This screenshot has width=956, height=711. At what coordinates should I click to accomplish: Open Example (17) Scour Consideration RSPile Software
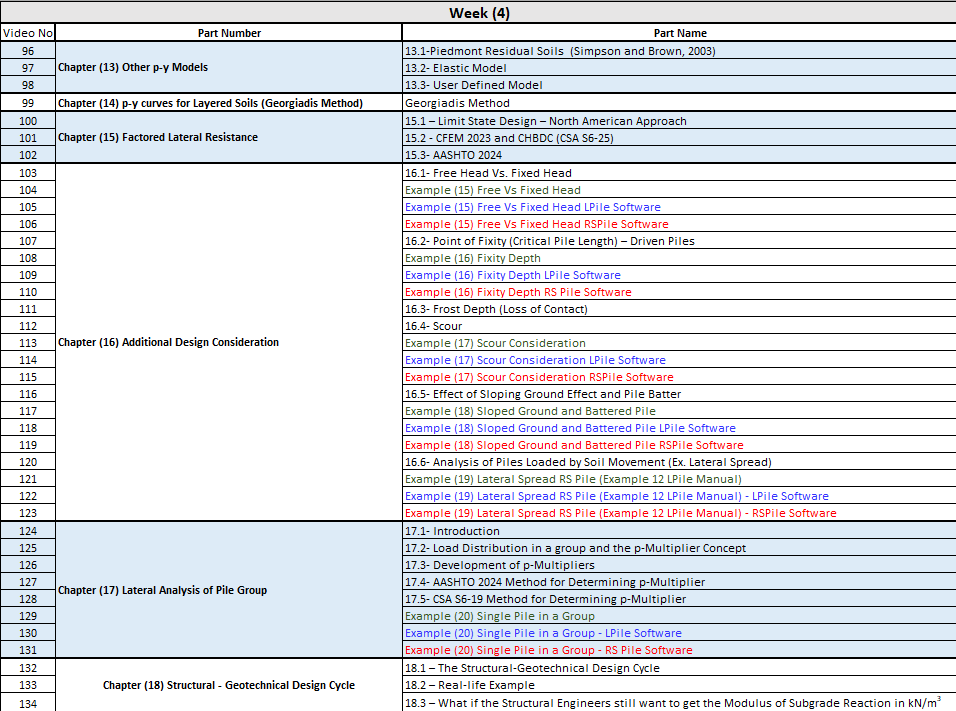pos(539,377)
